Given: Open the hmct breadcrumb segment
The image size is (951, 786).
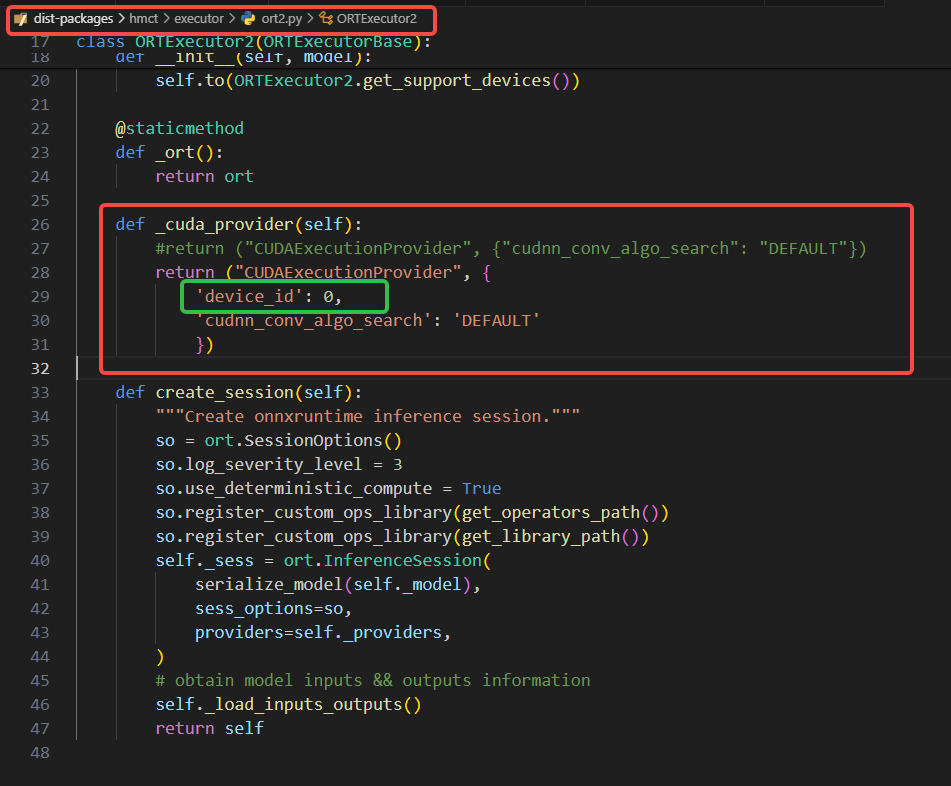Looking at the screenshot, I should (144, 19).
